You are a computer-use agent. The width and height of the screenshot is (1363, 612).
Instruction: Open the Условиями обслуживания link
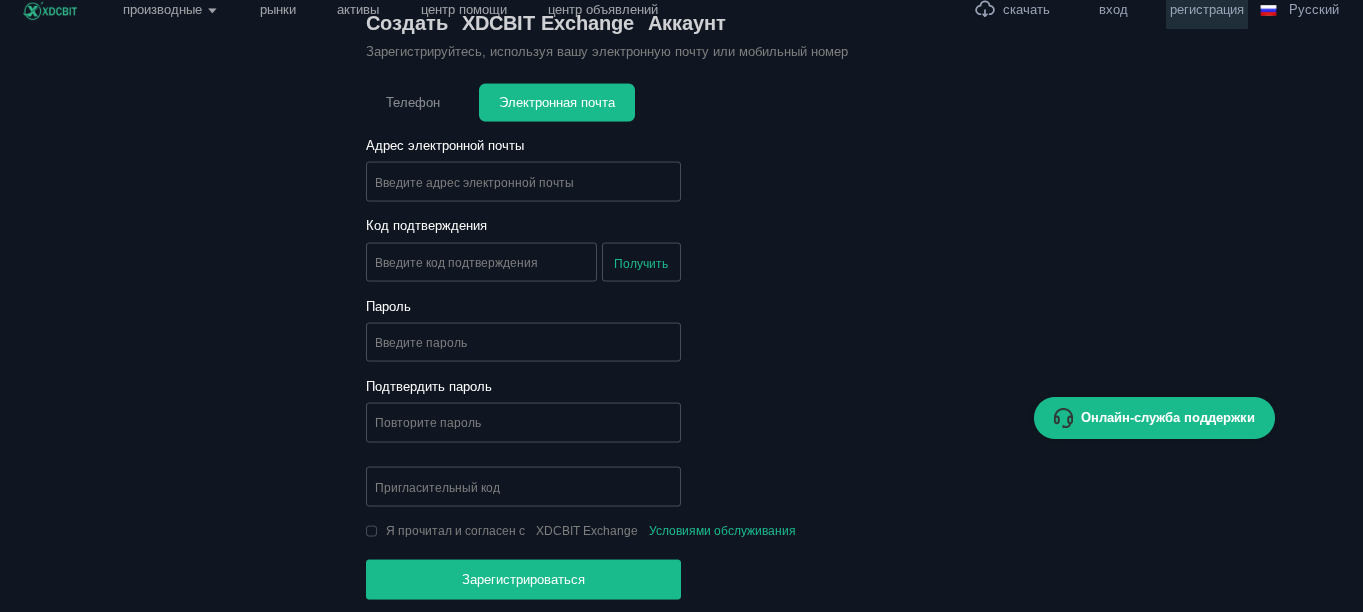tap(722, 531)
